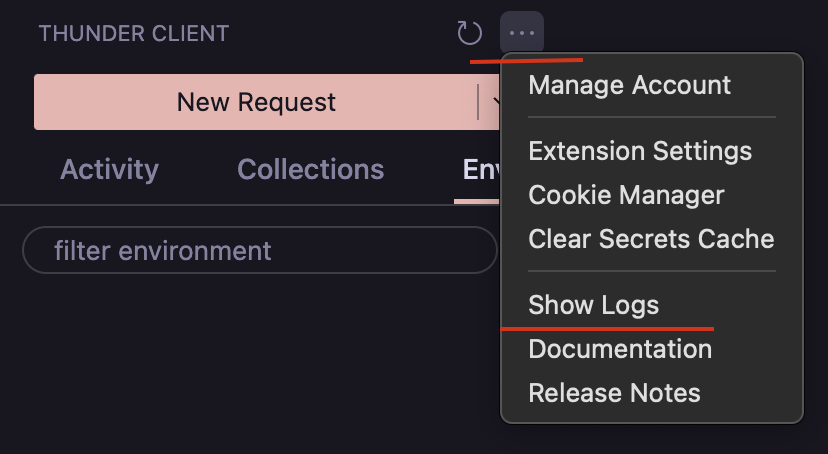Image resolution: width=828 pixels, height=454 pixels.
Task: Click the THUNDER CLIENT panel title
Action: point(134,33)
